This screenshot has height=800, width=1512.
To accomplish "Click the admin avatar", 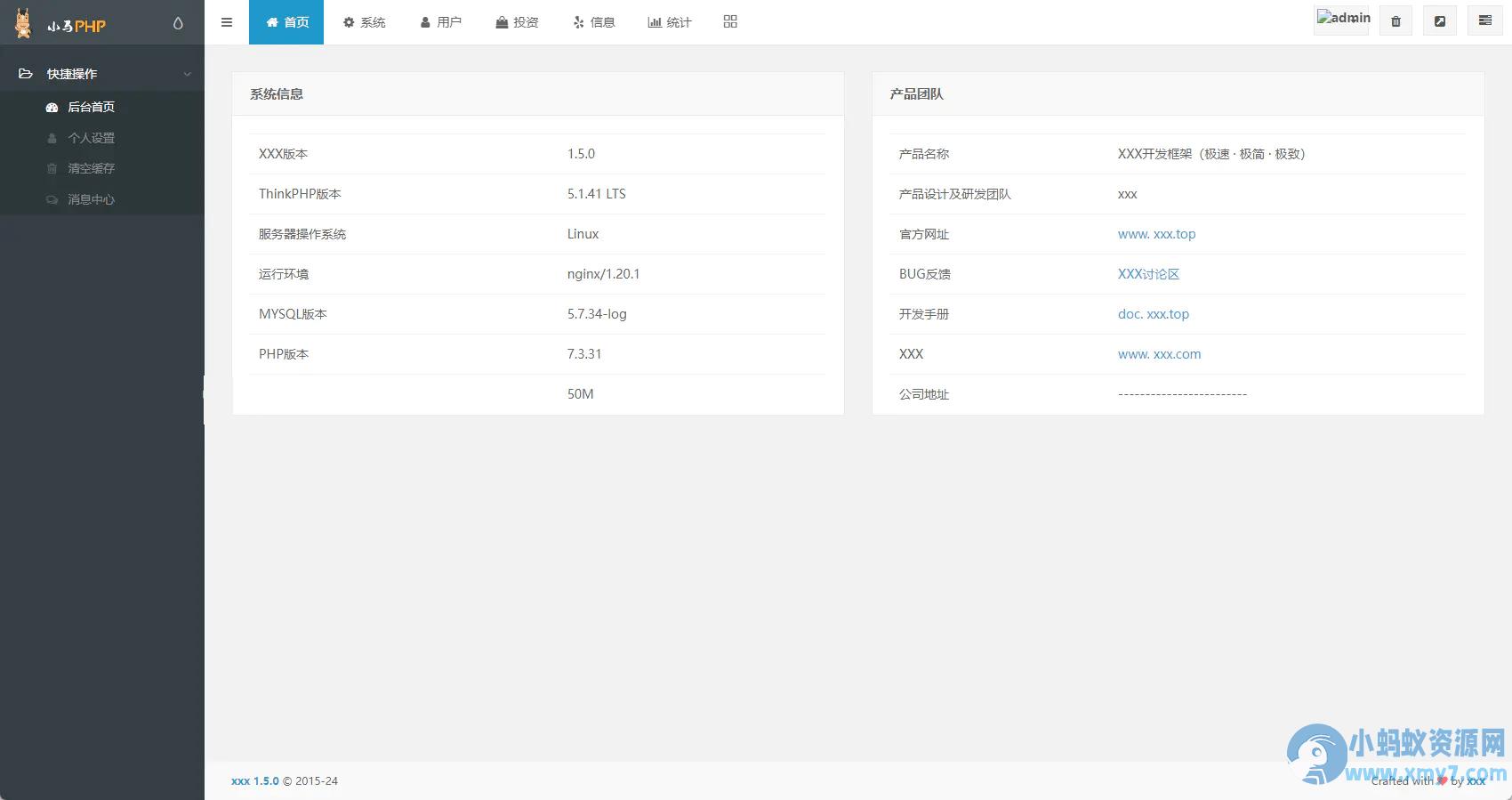I will click(1341, 20).
